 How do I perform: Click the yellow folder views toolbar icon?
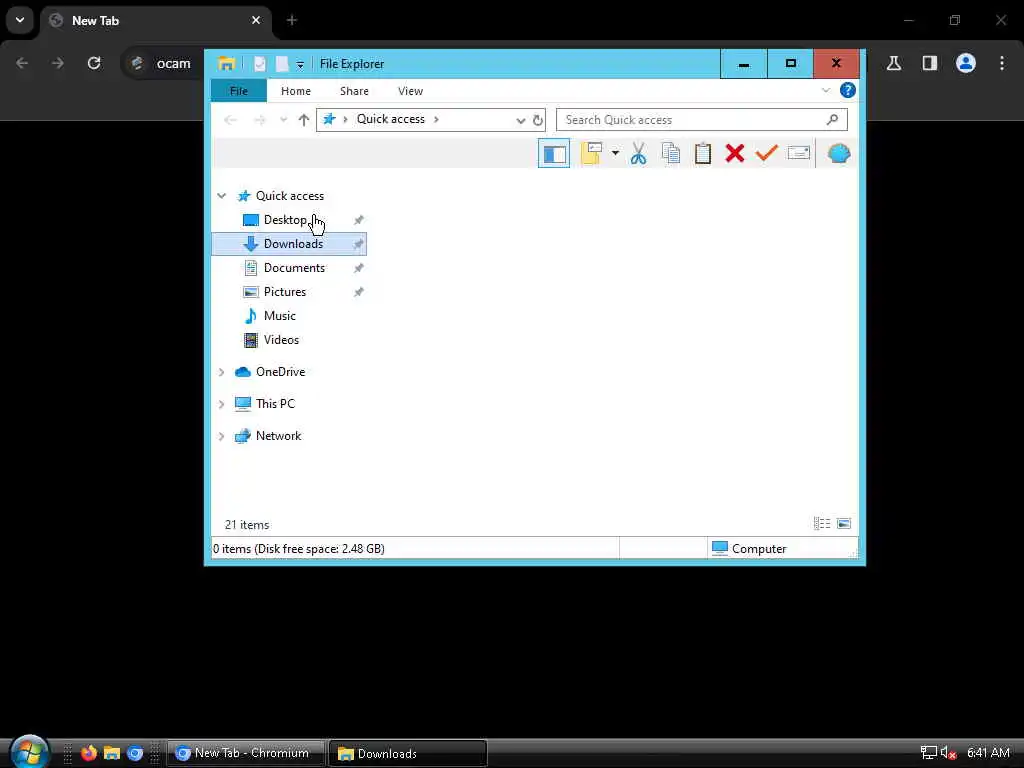(591, 153)
